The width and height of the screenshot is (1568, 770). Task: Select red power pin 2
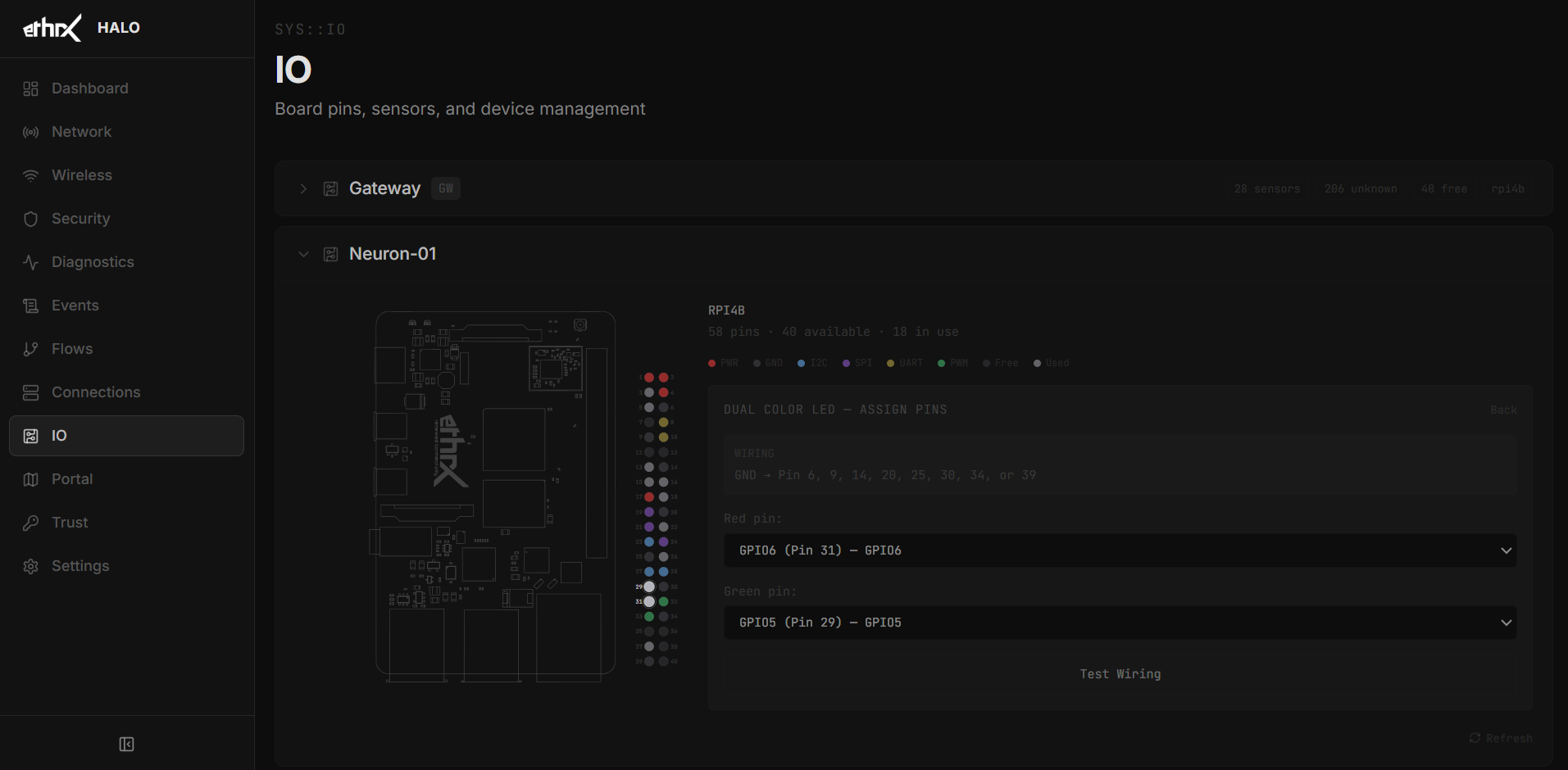[x=663, y=378]
